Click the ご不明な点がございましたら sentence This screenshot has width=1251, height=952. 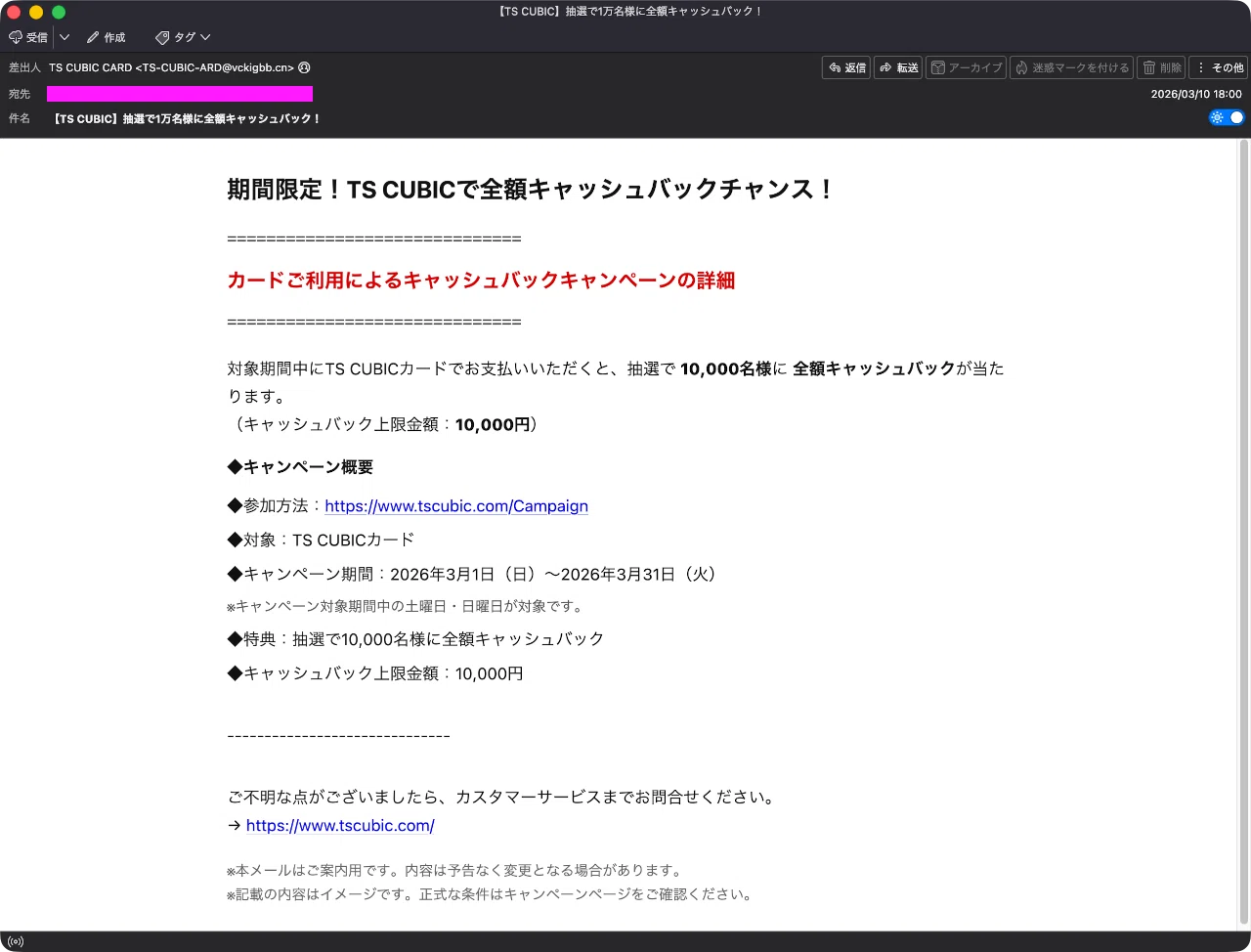501,798
